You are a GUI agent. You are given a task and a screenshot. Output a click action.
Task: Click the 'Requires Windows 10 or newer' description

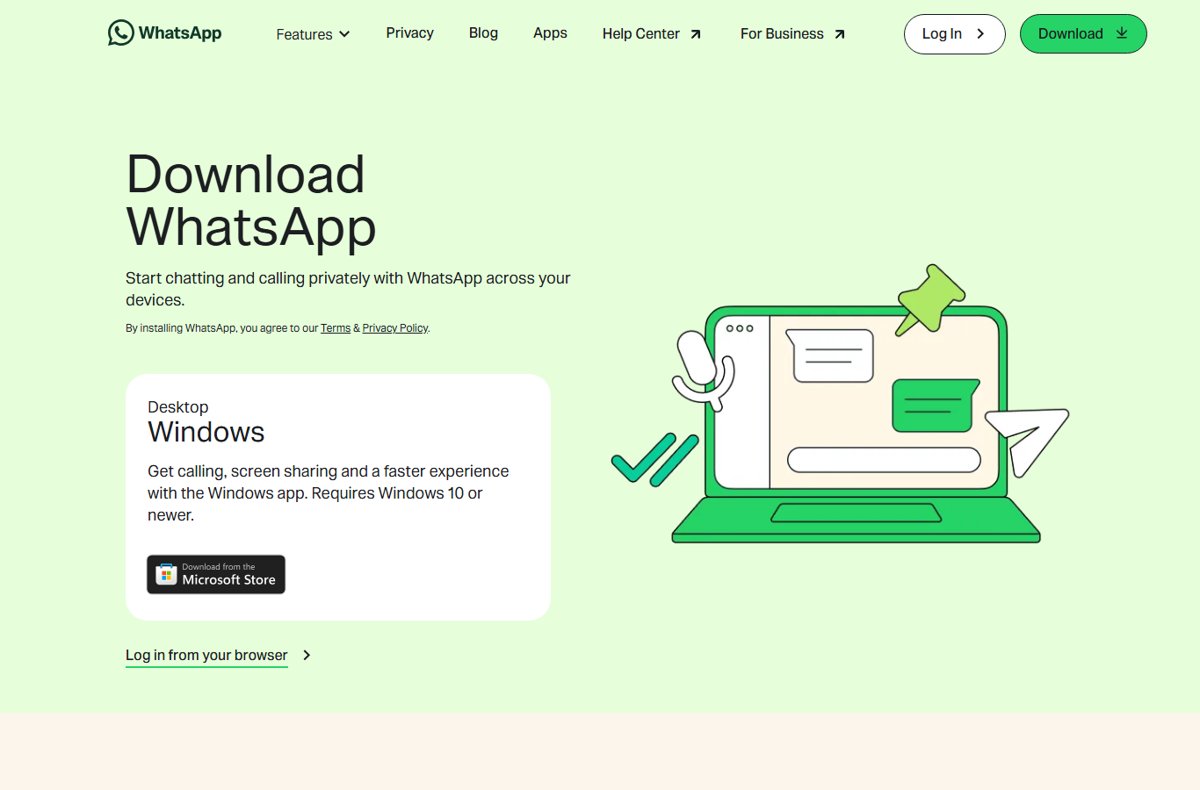(329, 493)
